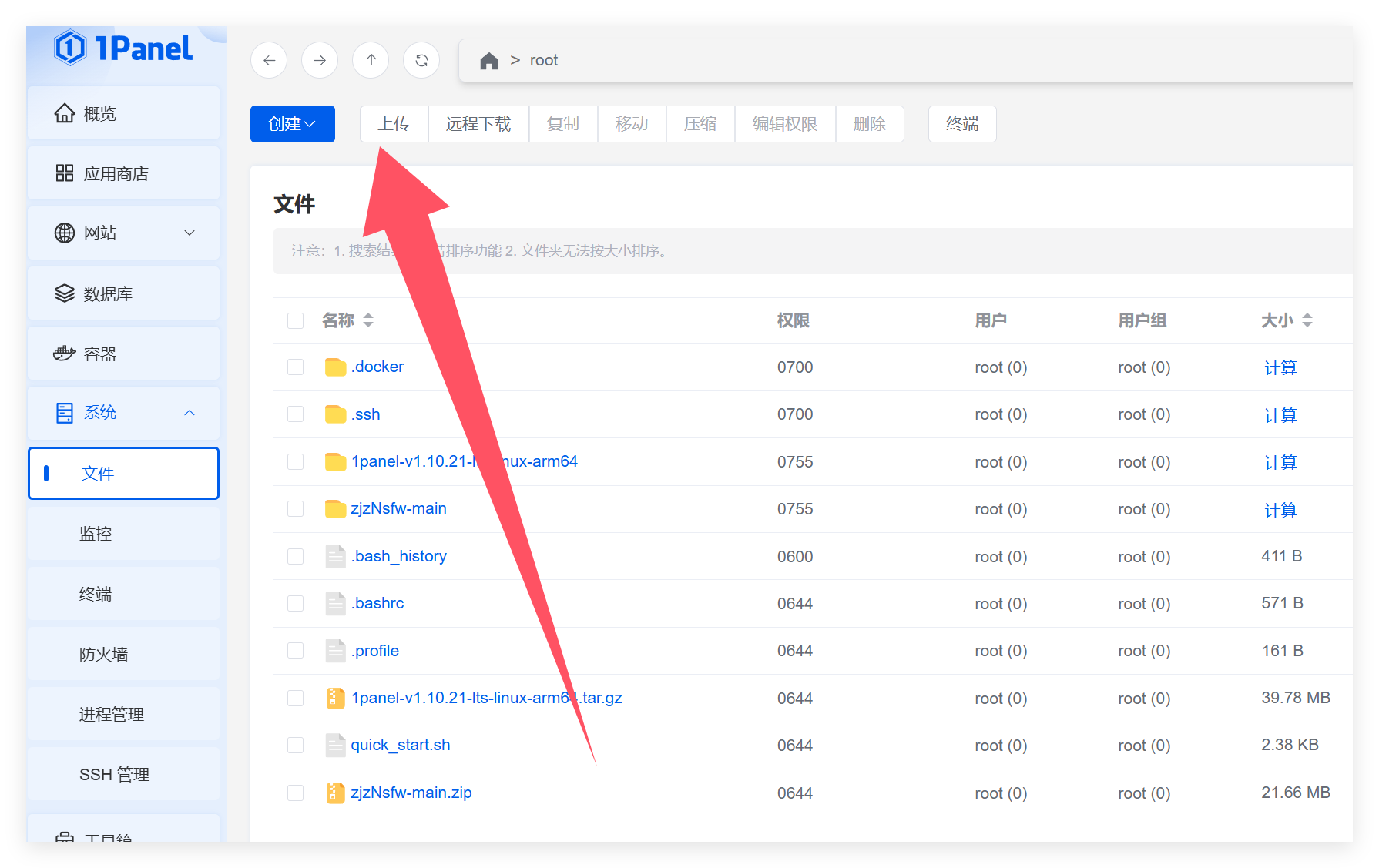This screenshot has width=1379, height=868.
Task: Open 文件 in the sidebar
Action: [123, 474]
